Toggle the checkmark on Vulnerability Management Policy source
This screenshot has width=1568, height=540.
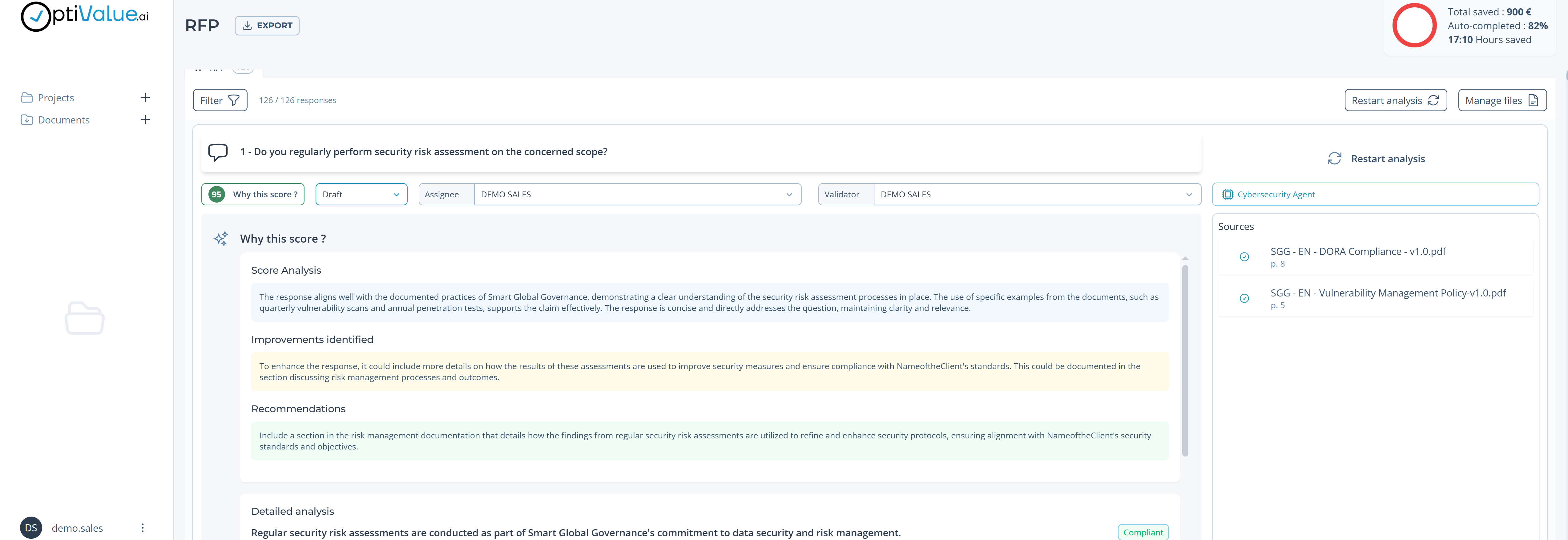pyautogui.click(x=1244, y=298)
